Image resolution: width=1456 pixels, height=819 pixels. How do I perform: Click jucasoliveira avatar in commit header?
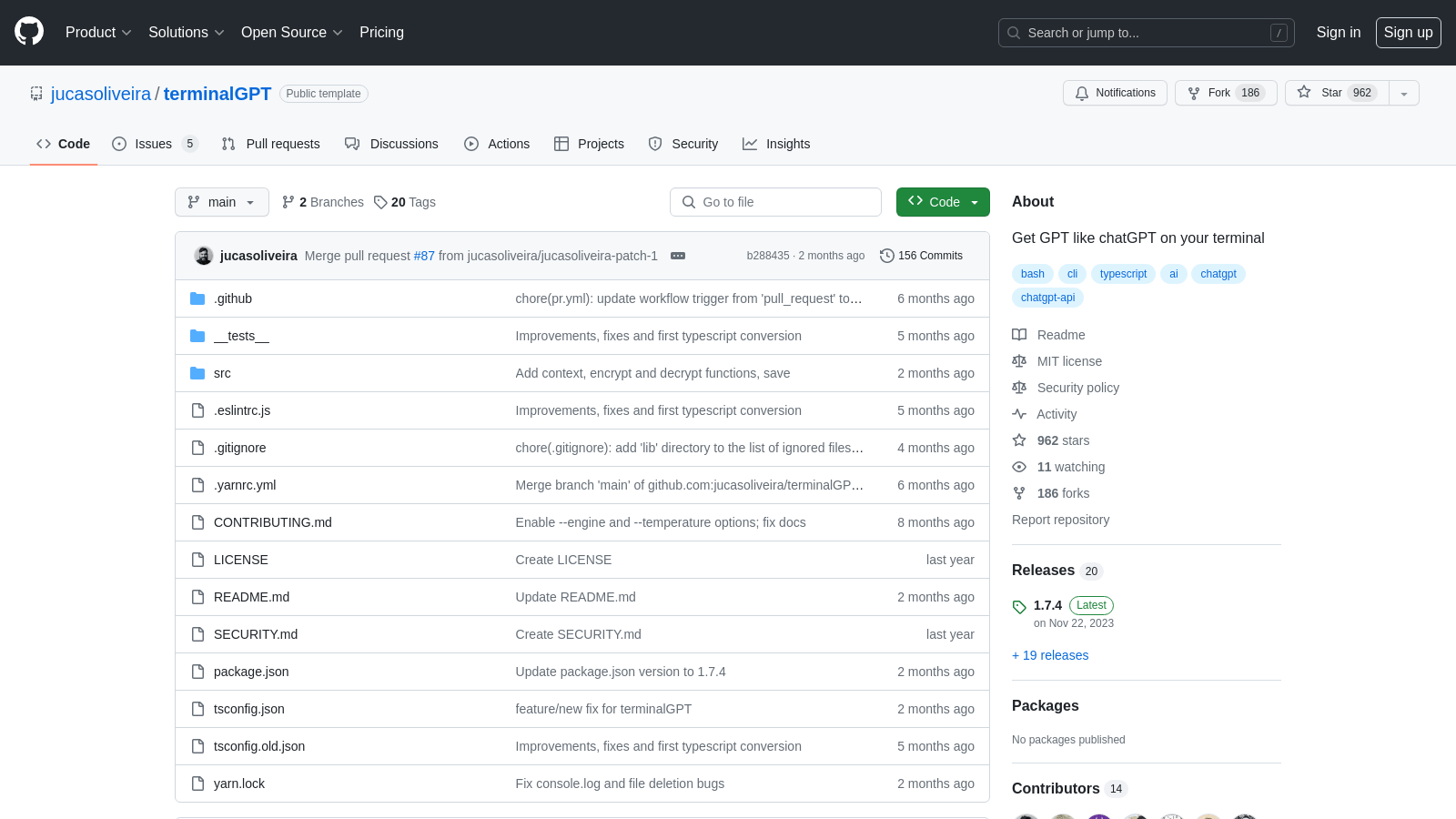click(204, 256)
